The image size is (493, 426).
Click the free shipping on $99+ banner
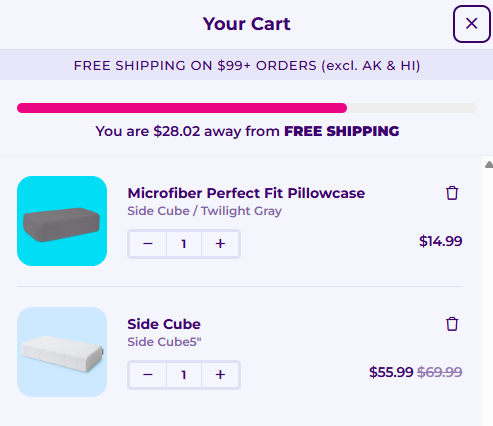coord(247,65)
